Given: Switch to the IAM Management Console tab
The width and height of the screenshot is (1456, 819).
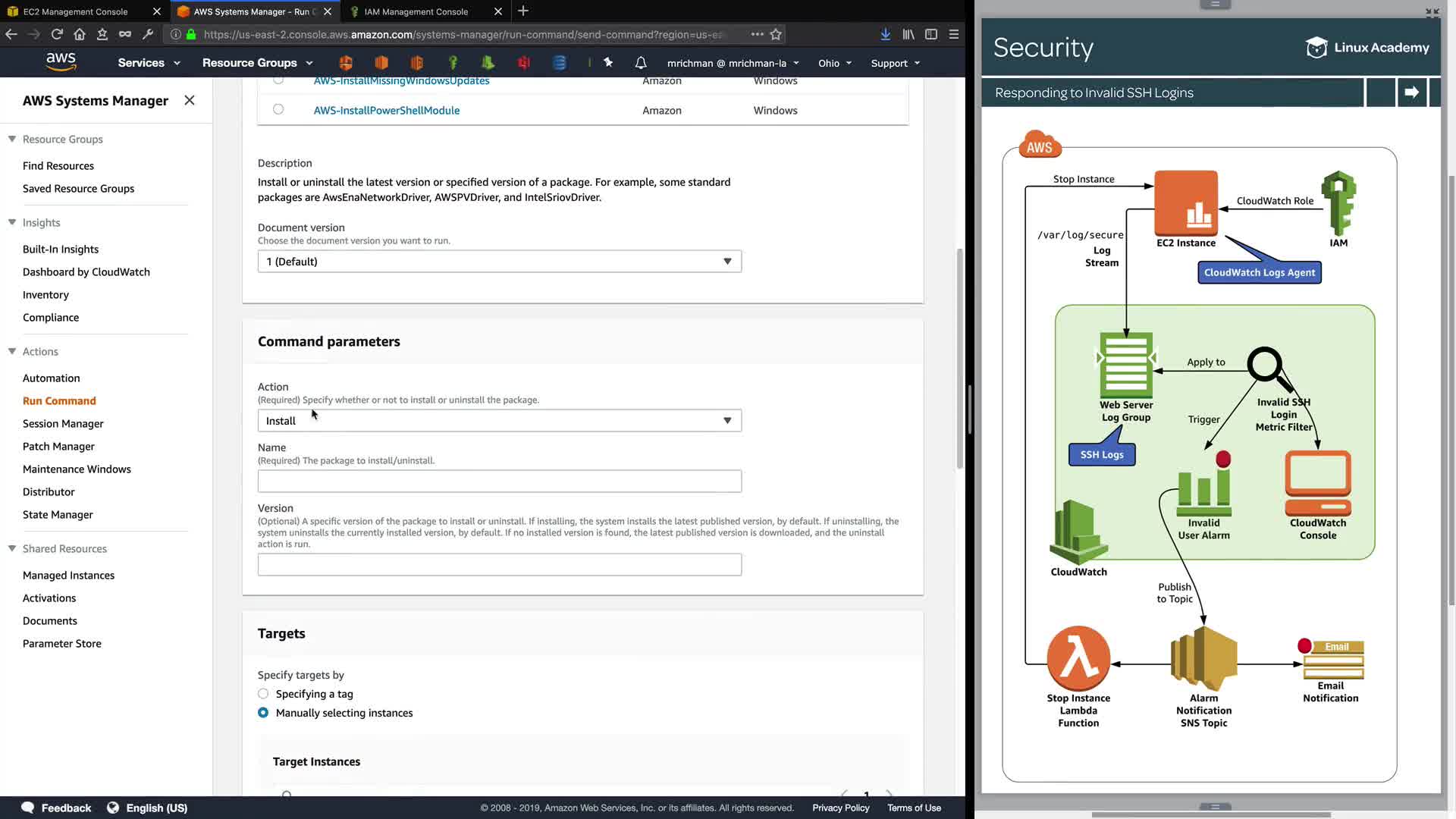Looking at the screenshot, I should pos(416,11).
